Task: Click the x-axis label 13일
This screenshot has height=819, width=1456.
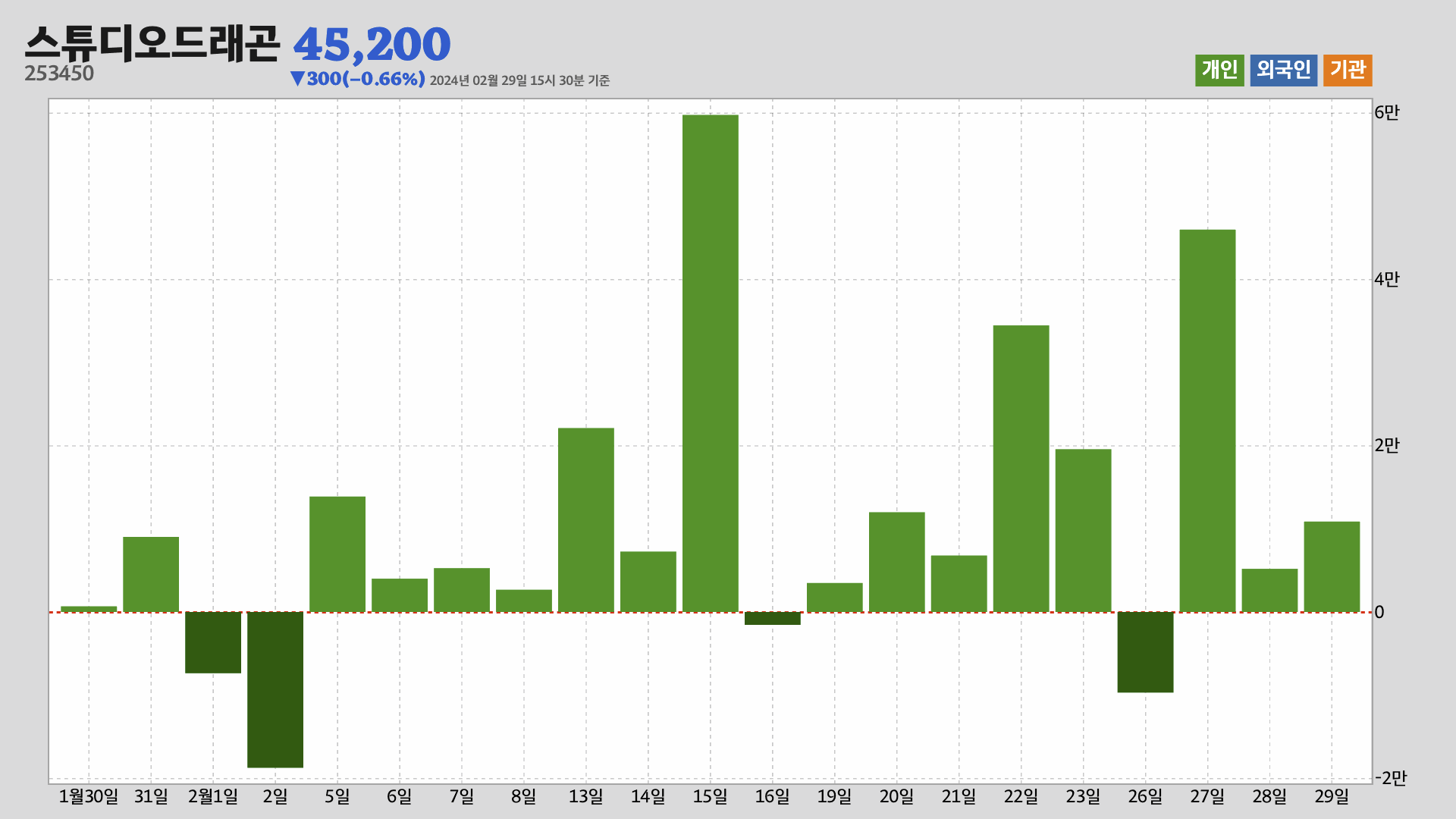Action: 586,797
